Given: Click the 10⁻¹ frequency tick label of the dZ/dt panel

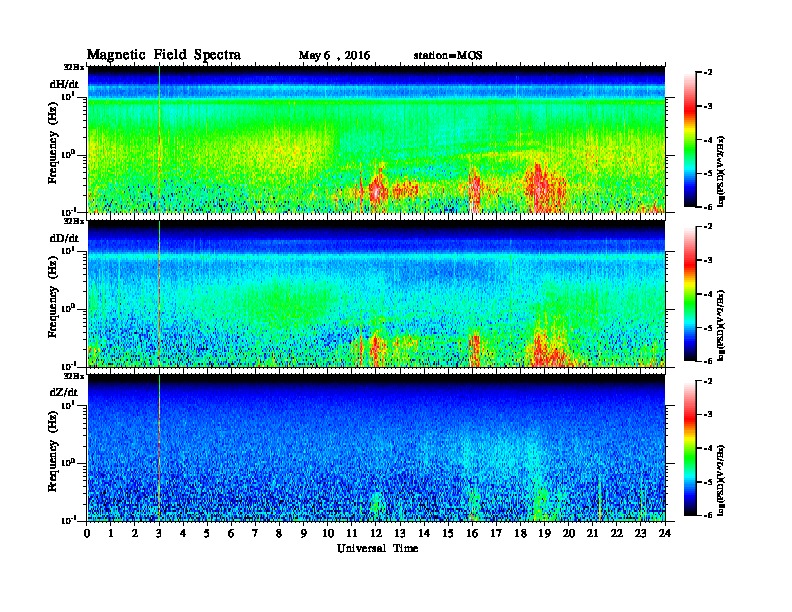Looking at the screenshot, I should pos(68,520).
